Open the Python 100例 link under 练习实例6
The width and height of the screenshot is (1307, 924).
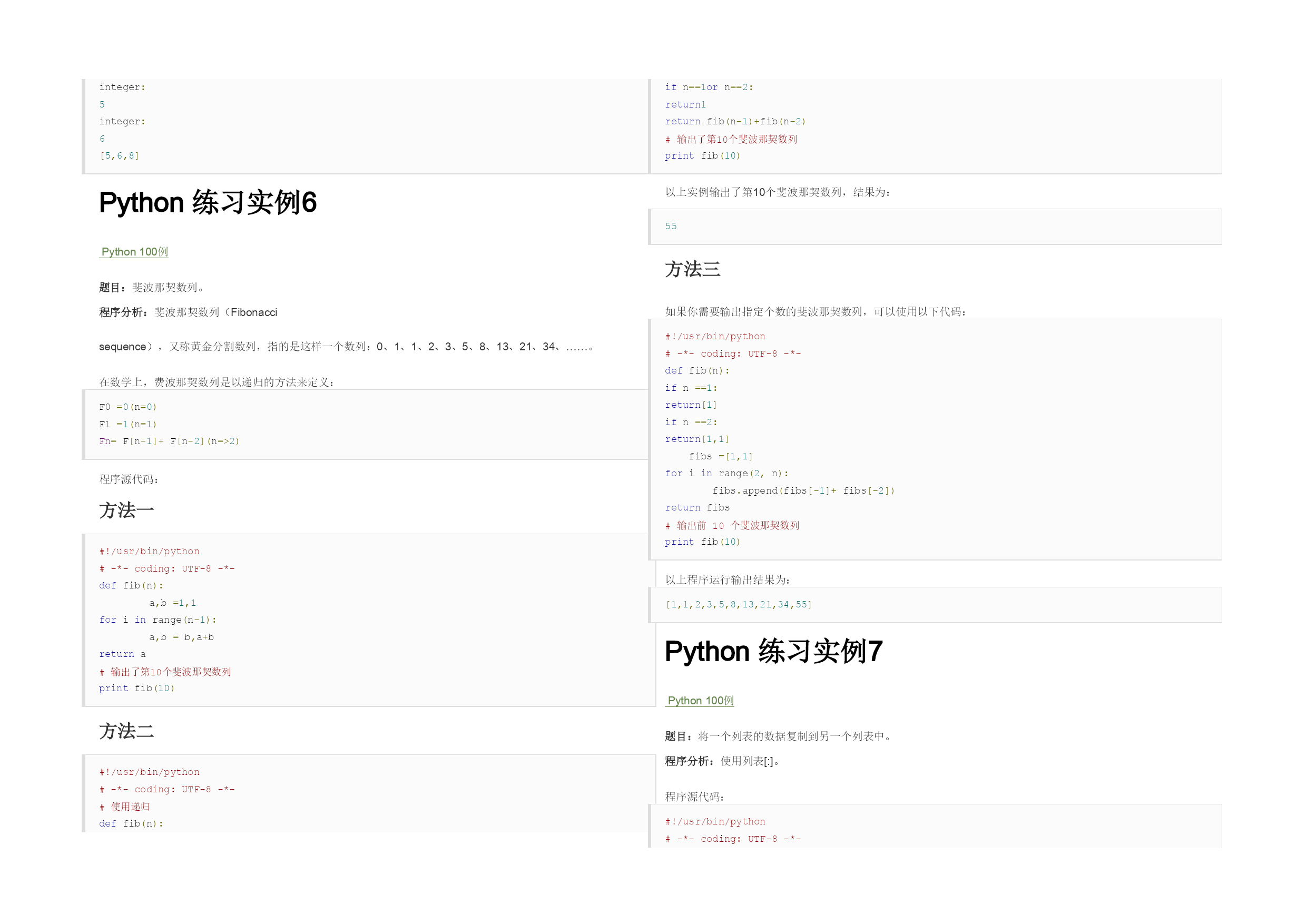134,252
